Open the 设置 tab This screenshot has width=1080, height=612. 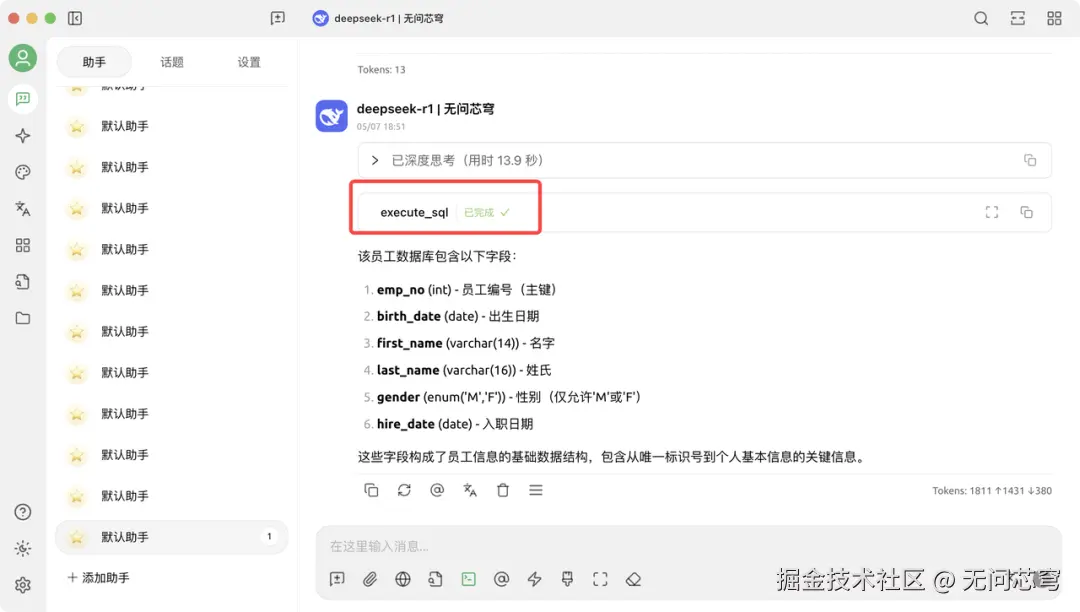coord(248,61)
